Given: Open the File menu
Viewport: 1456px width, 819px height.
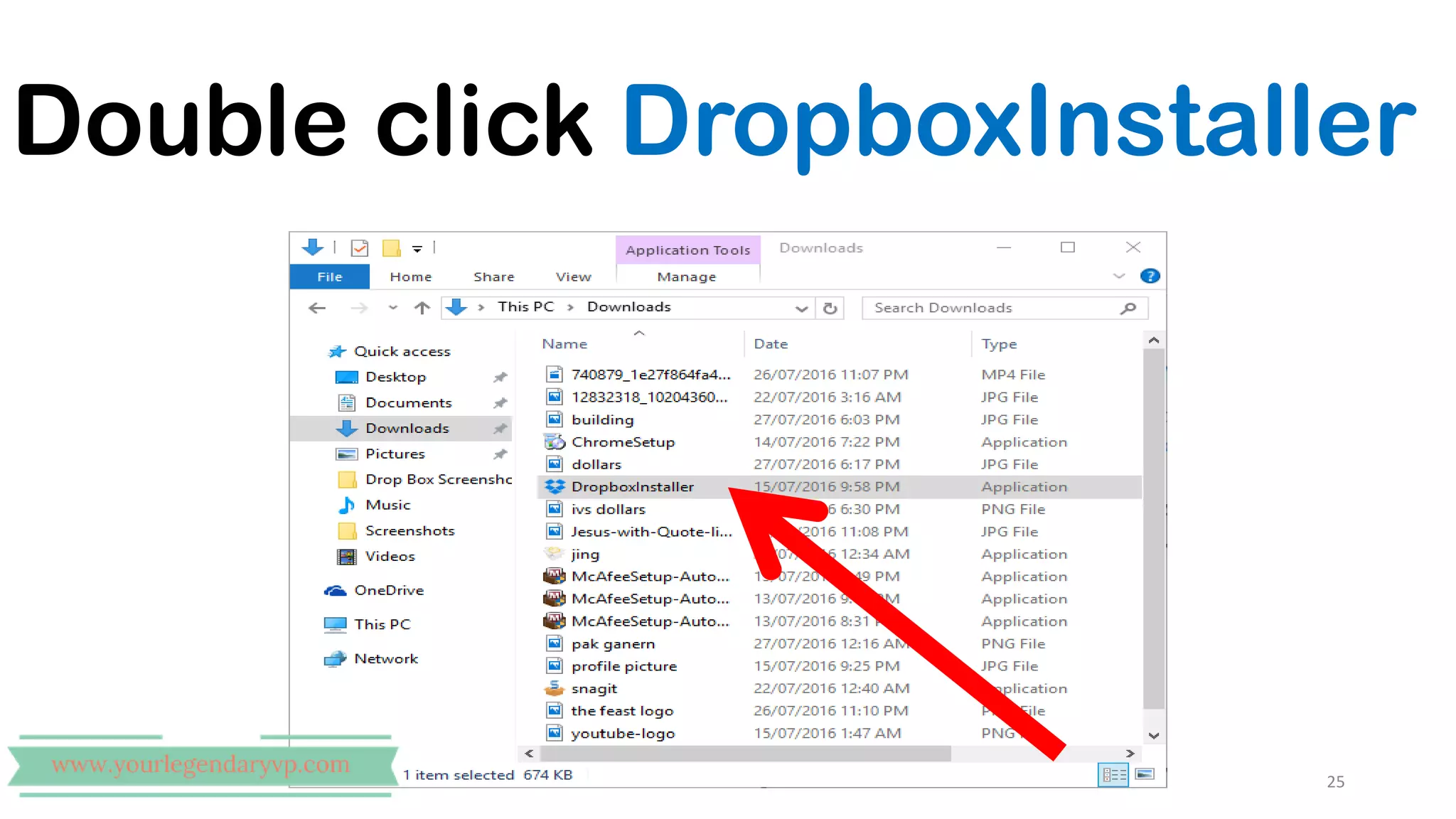Looking at the screenshot, I should (330, 277).
